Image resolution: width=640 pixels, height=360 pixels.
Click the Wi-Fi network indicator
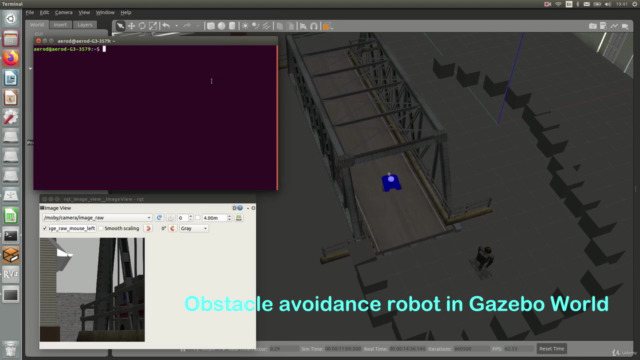coord(558,4)
